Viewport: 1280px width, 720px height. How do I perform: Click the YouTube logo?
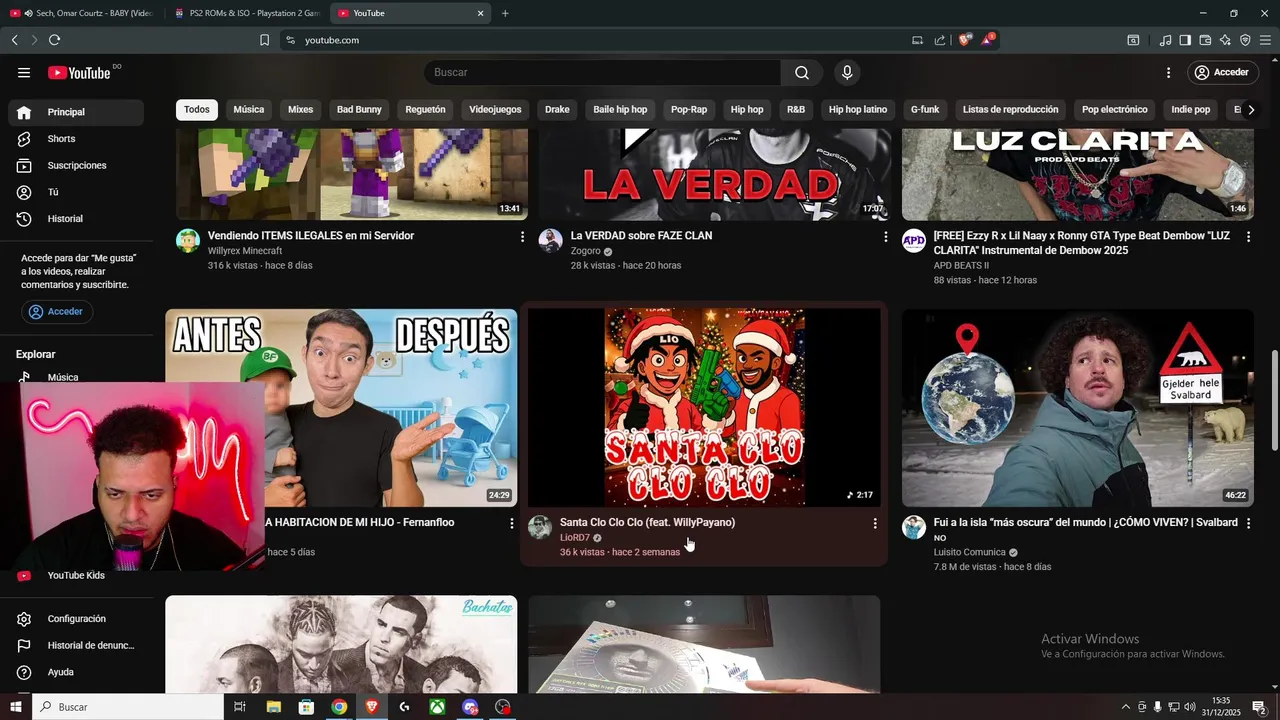click(79, 73)
